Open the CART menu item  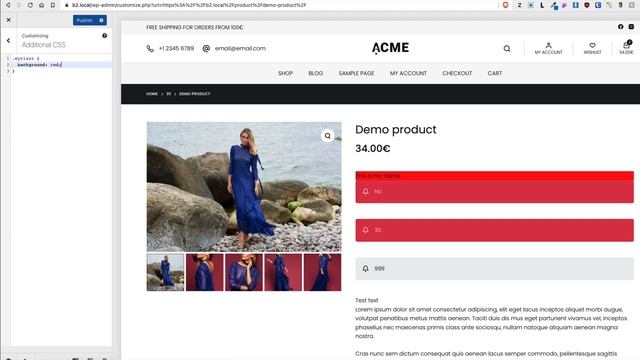click(495, 73)
